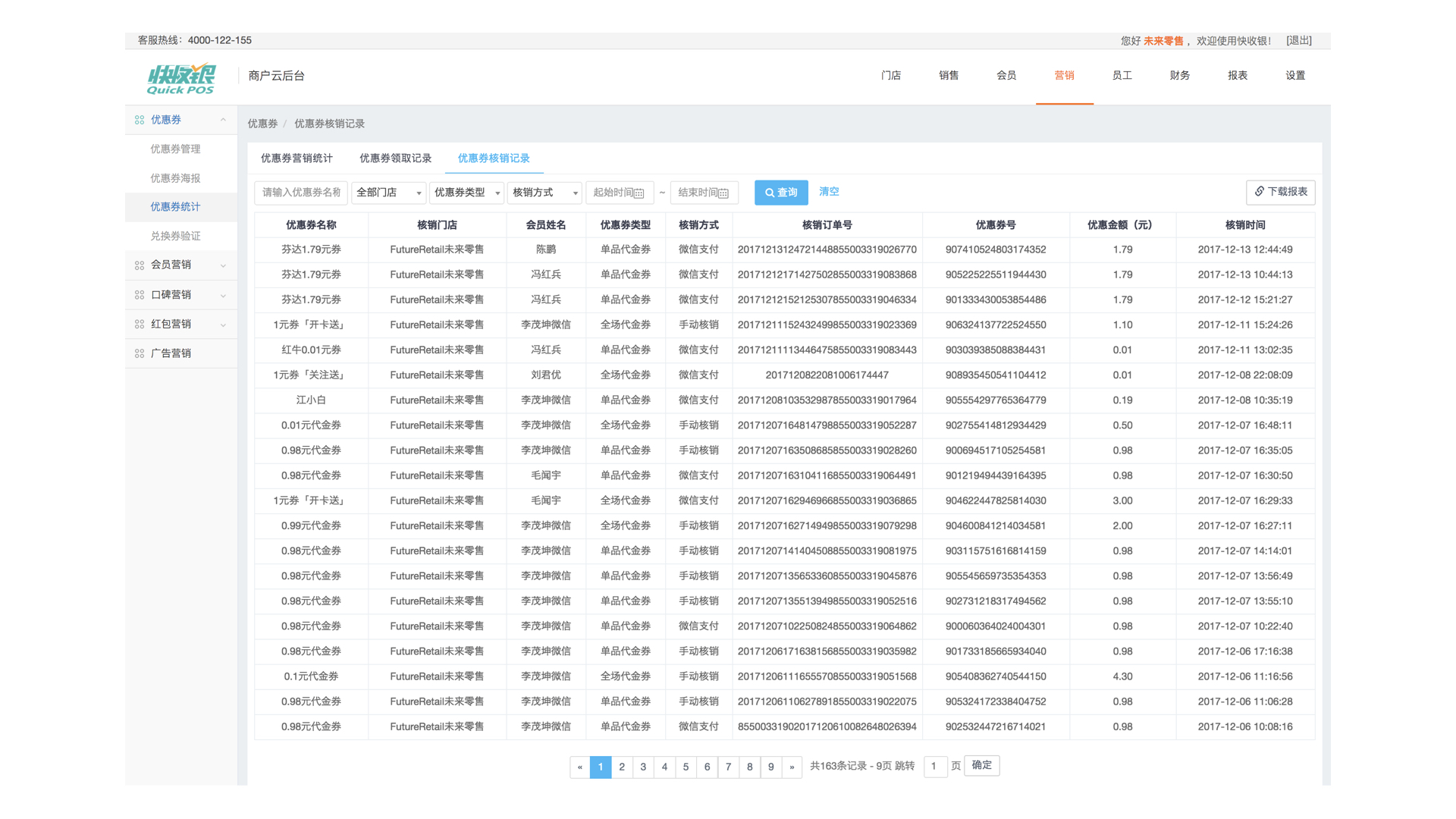
Task: Open the 核销方式 dropdown
Action: 544,193
